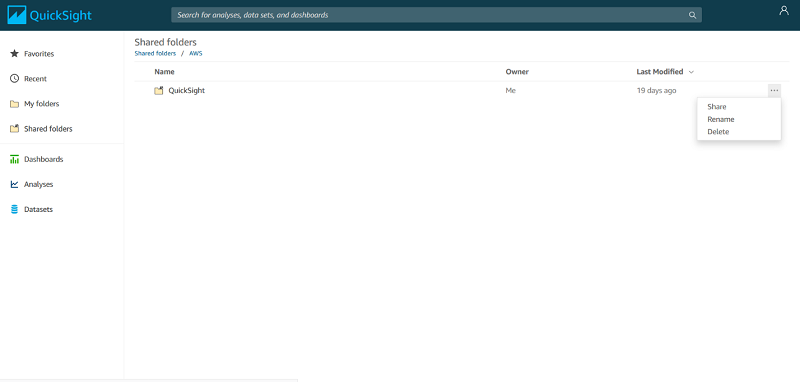Screen dimensions: 800x382
Task: Click the Recent clock icon
Action: pyautogui.click(x=14, y=79)
